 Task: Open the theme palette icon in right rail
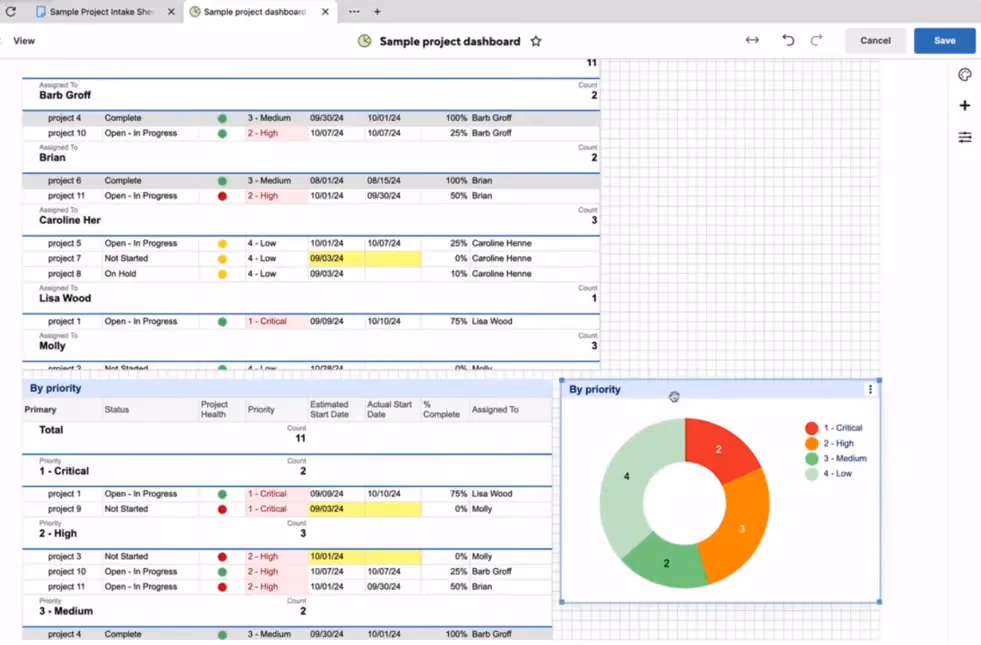[964, 75]
